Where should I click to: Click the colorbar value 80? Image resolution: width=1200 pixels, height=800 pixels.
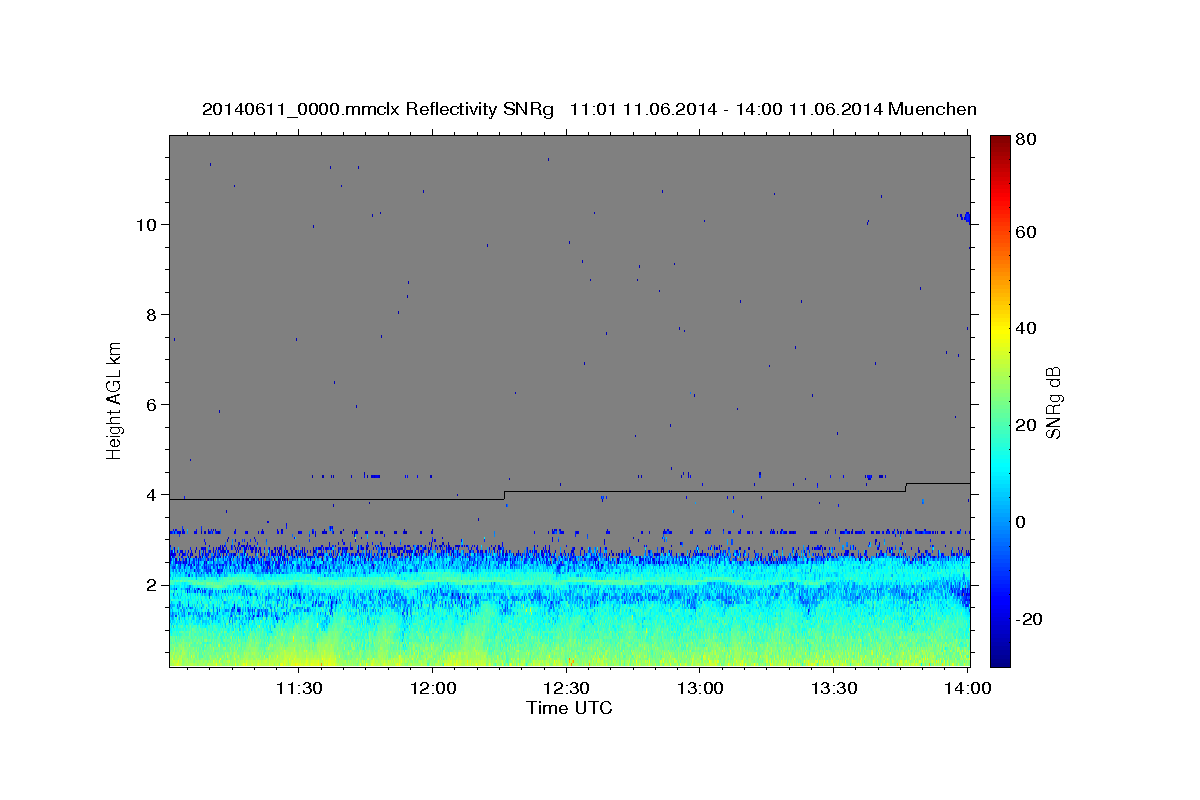pyautogui.click(x=1025, y=139)
